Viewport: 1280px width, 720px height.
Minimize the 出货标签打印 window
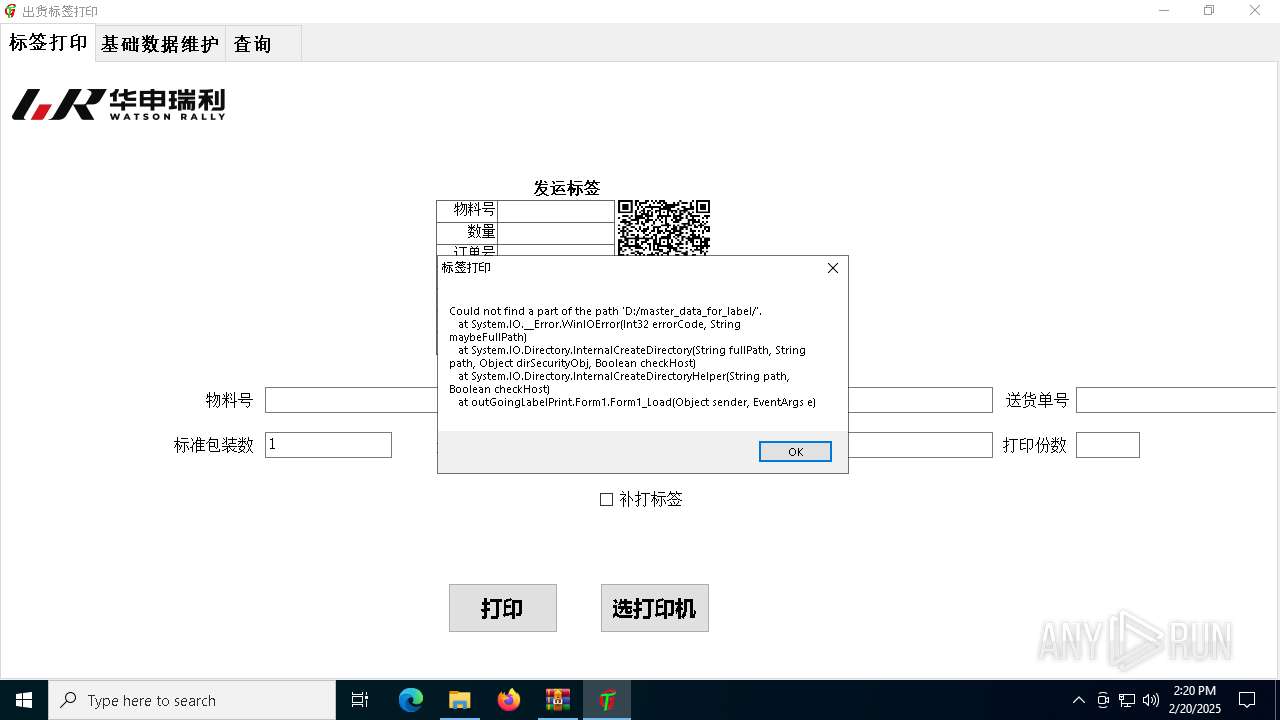click(1165, 11)
